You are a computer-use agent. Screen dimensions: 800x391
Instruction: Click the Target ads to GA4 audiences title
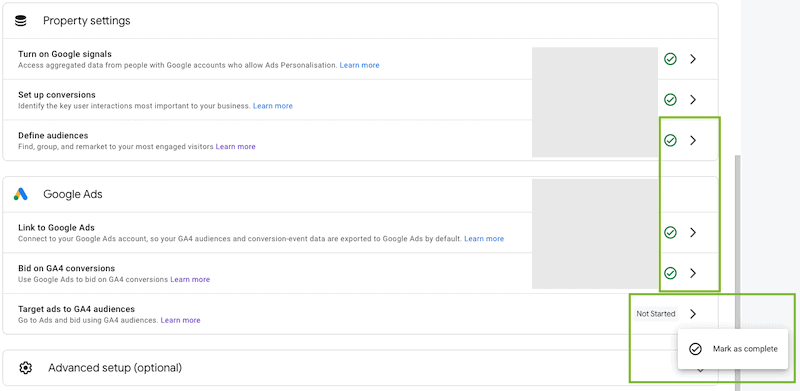pos(77,309)
